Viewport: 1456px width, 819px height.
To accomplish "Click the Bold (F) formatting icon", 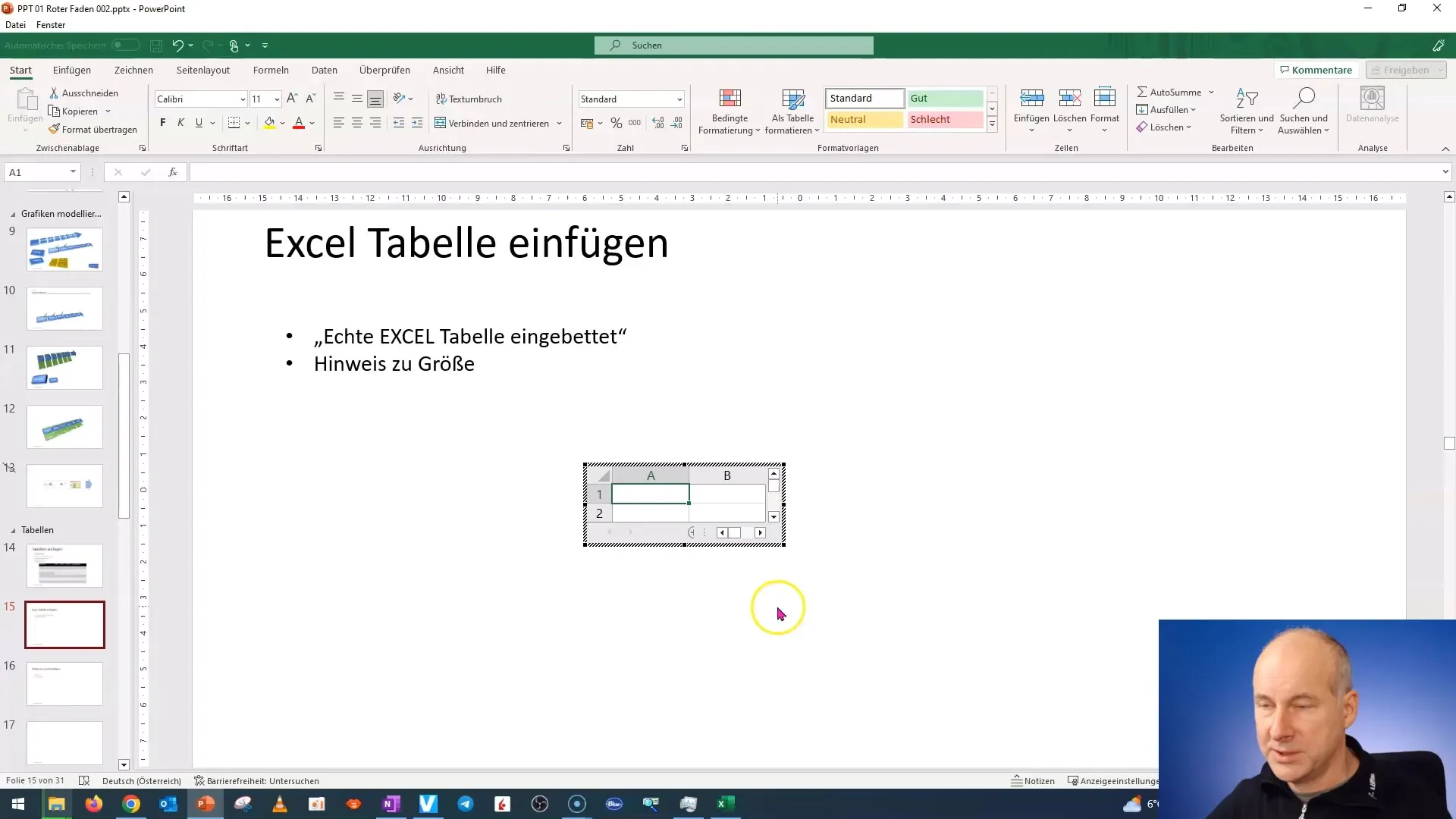I will (162, 123).
